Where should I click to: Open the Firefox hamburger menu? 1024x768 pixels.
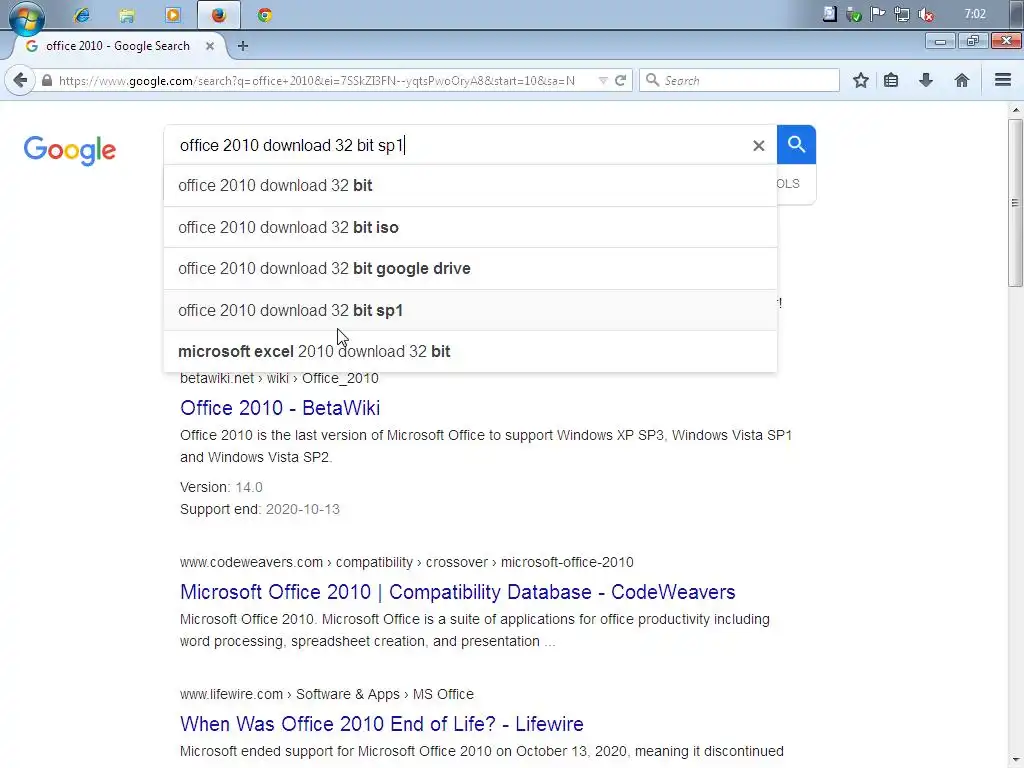pos(1002,80)
